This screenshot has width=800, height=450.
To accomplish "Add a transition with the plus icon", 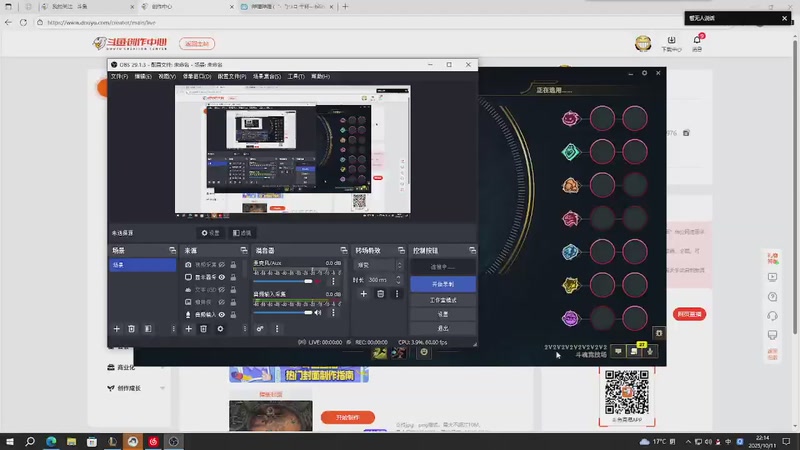I will (364, 294).
